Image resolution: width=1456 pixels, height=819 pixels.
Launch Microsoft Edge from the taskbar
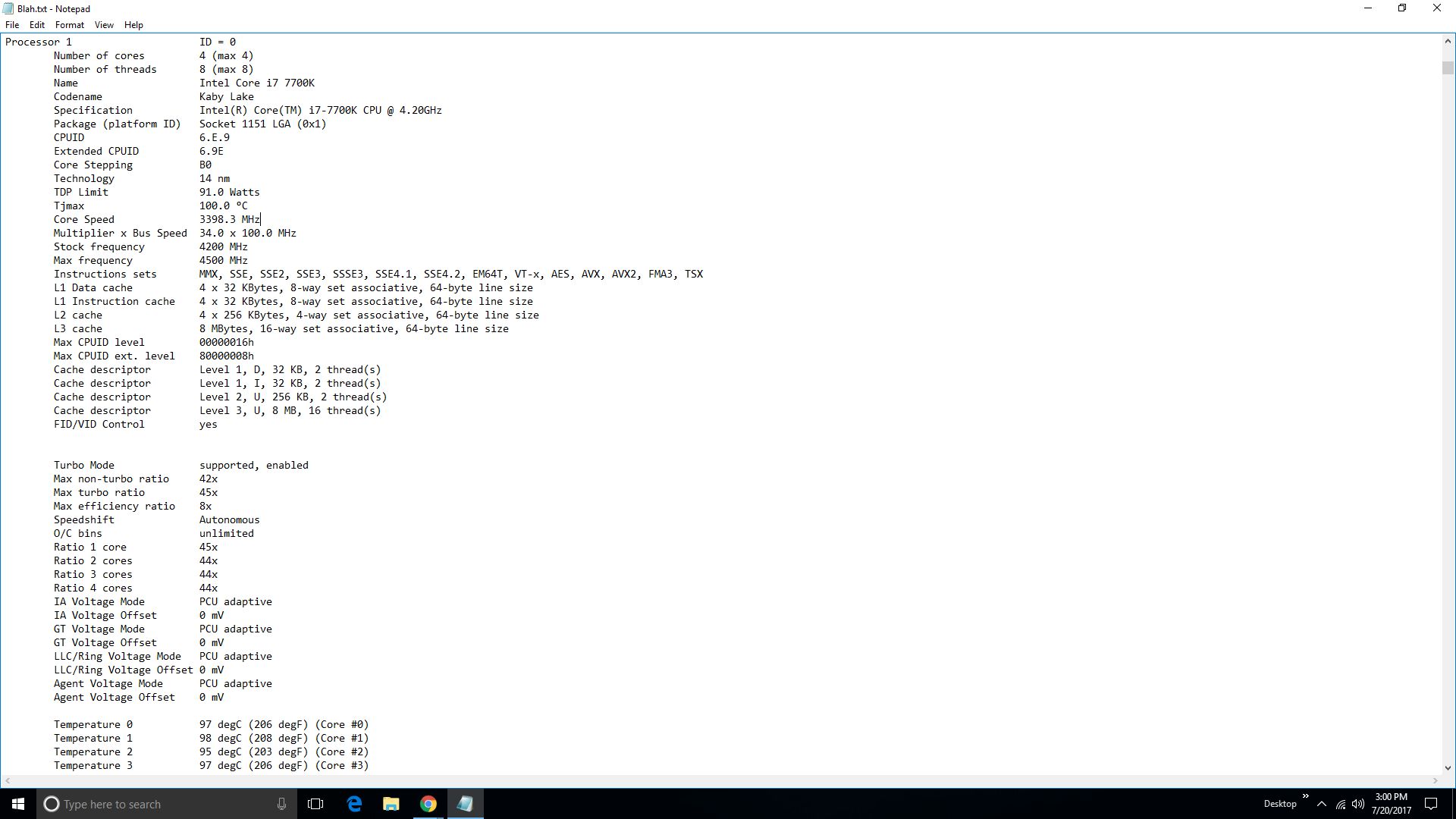pos(354,804)
